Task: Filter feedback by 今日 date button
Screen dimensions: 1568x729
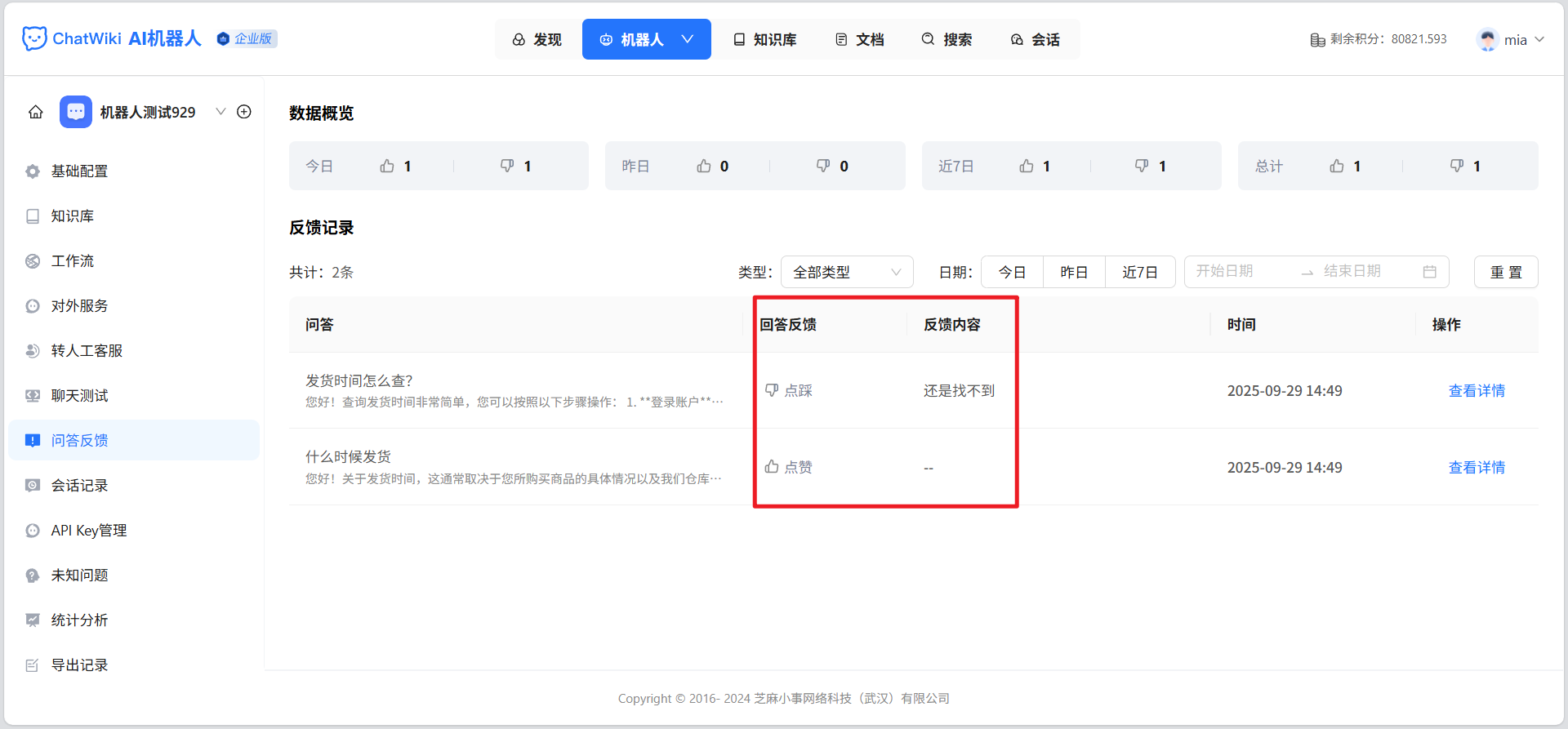Action: (x=1012, y=272)
